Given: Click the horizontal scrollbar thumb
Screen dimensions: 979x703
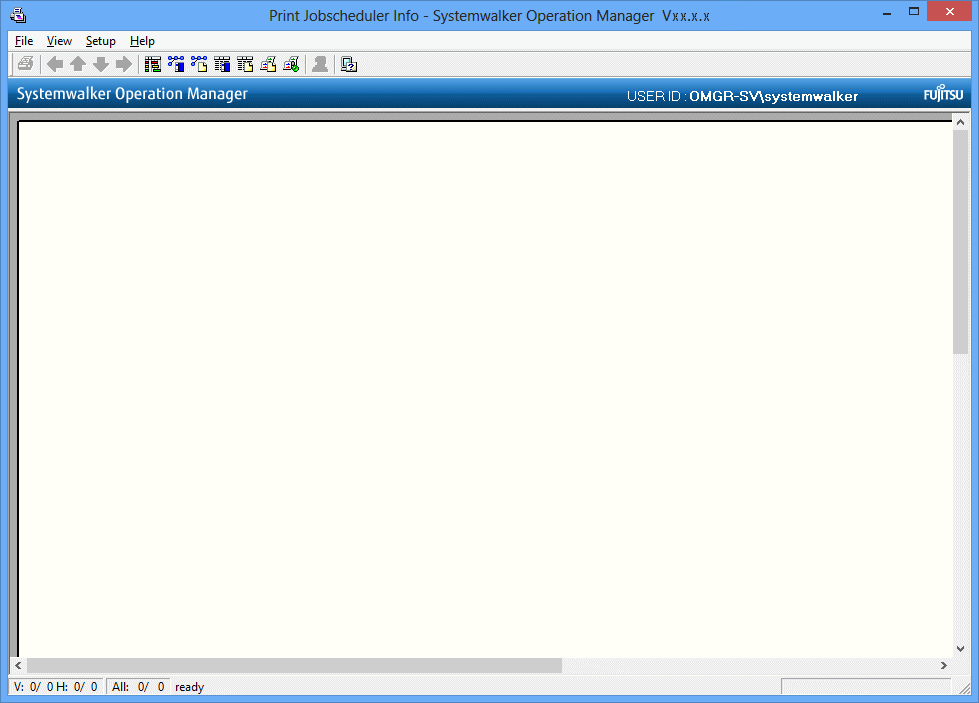Looking at the screenshot, I should click(x=294, y=666).
